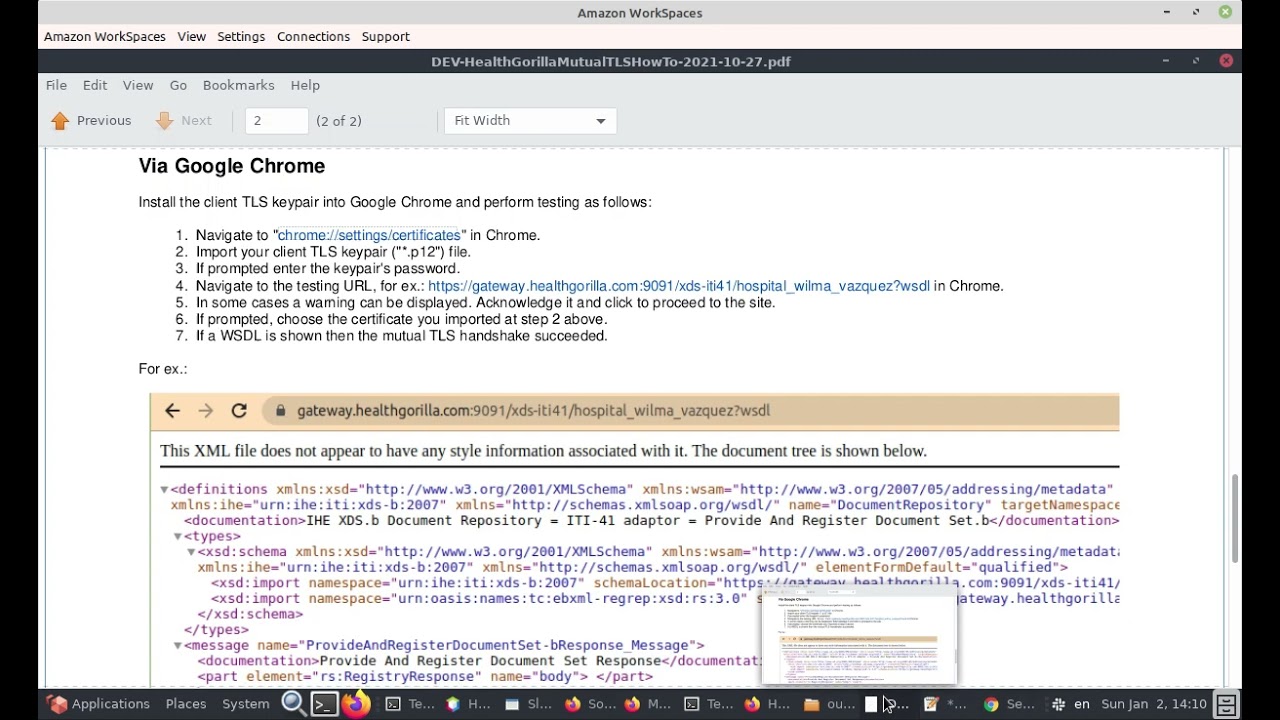Open the File menu of the PDF viewer
The image size is (1280, 720).
(56, 86)
